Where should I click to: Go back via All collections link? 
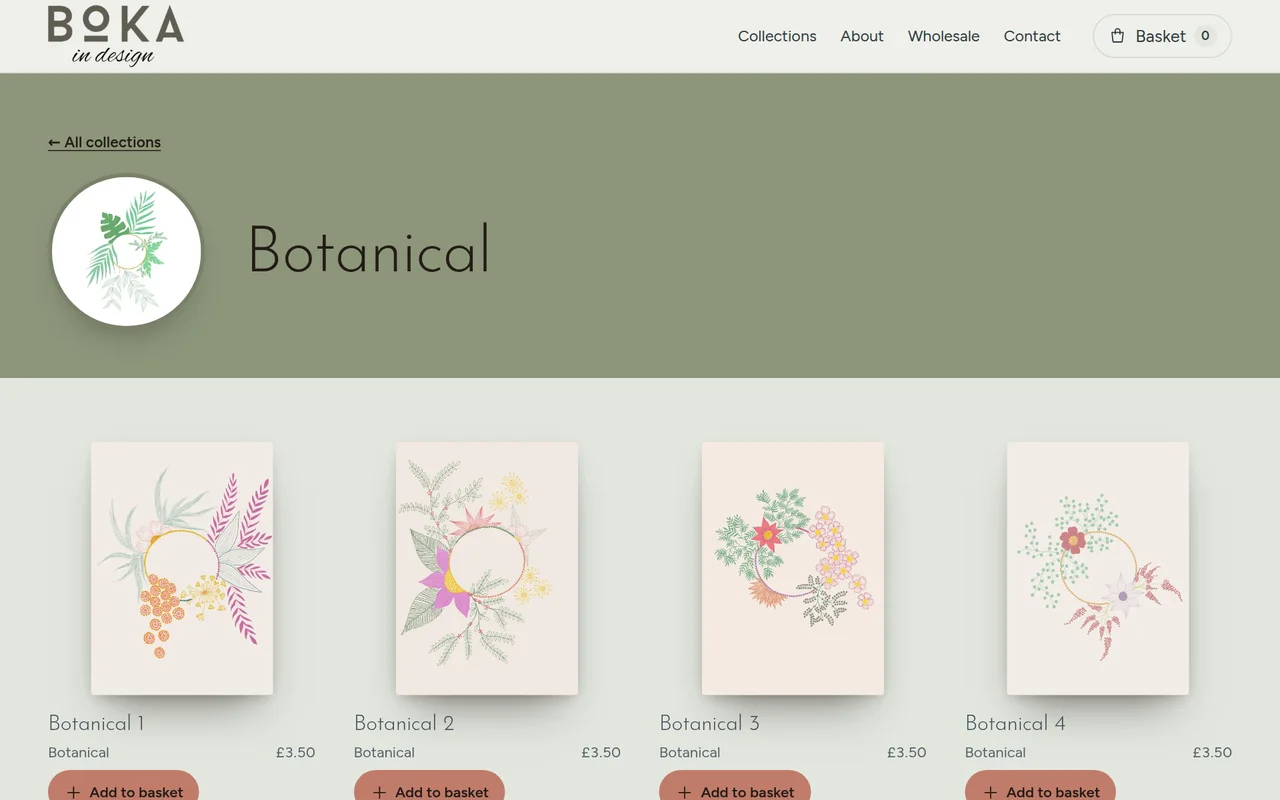[104, 142]
